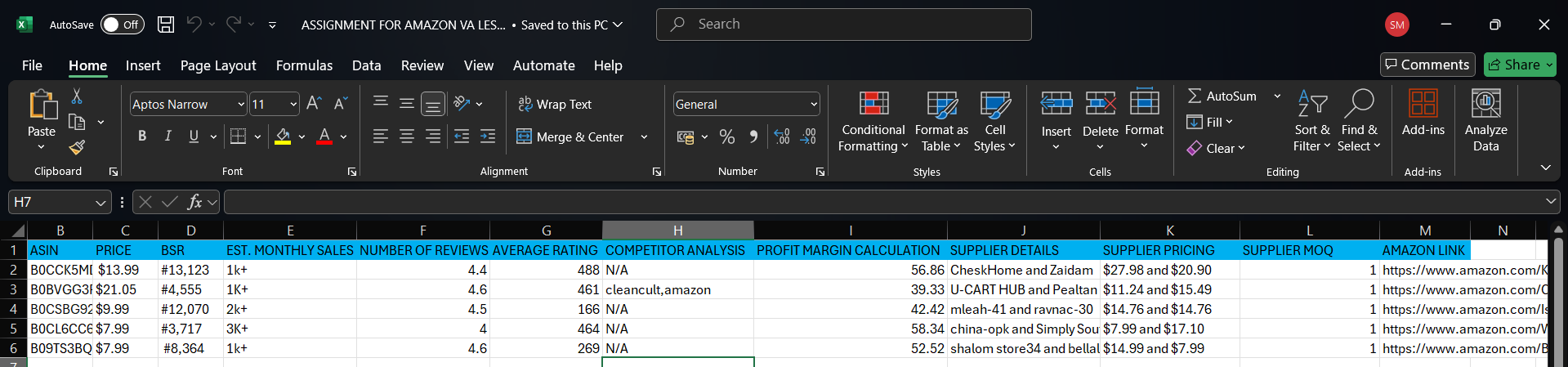This screenshot has width=1568, height=367.
Task: Increase indent in cell
Action: point(488,137)
